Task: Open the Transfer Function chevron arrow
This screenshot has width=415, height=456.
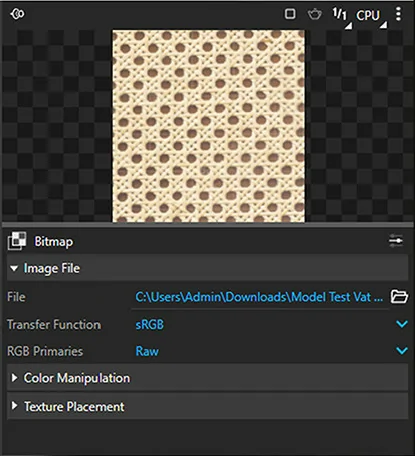Action: (x=402, y=324)
